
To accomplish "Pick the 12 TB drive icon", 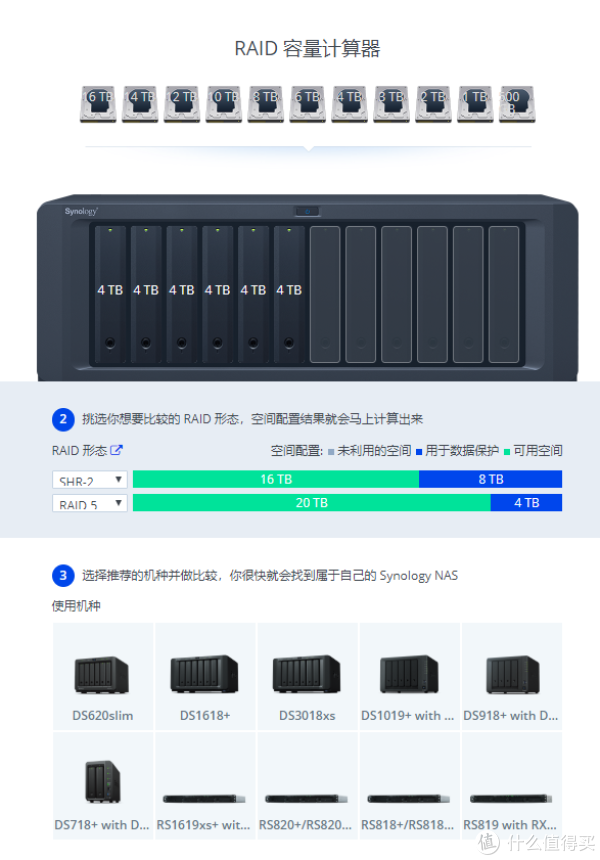I will point(182,104).
